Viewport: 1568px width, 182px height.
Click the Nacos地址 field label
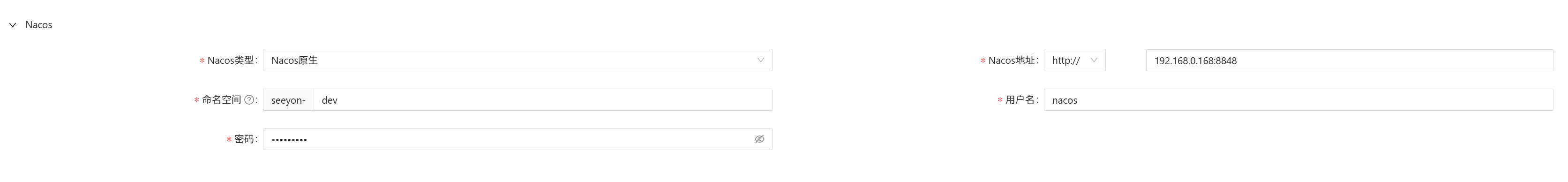(1011, 60)
